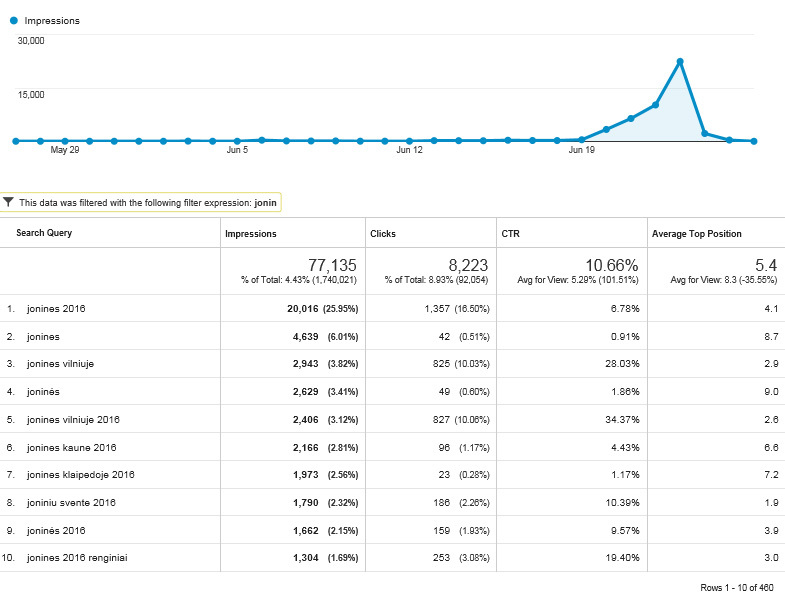785x600 pixels.
Task: Select query 'jonines klaipedoje 2016'
Action: pos(81,475)
